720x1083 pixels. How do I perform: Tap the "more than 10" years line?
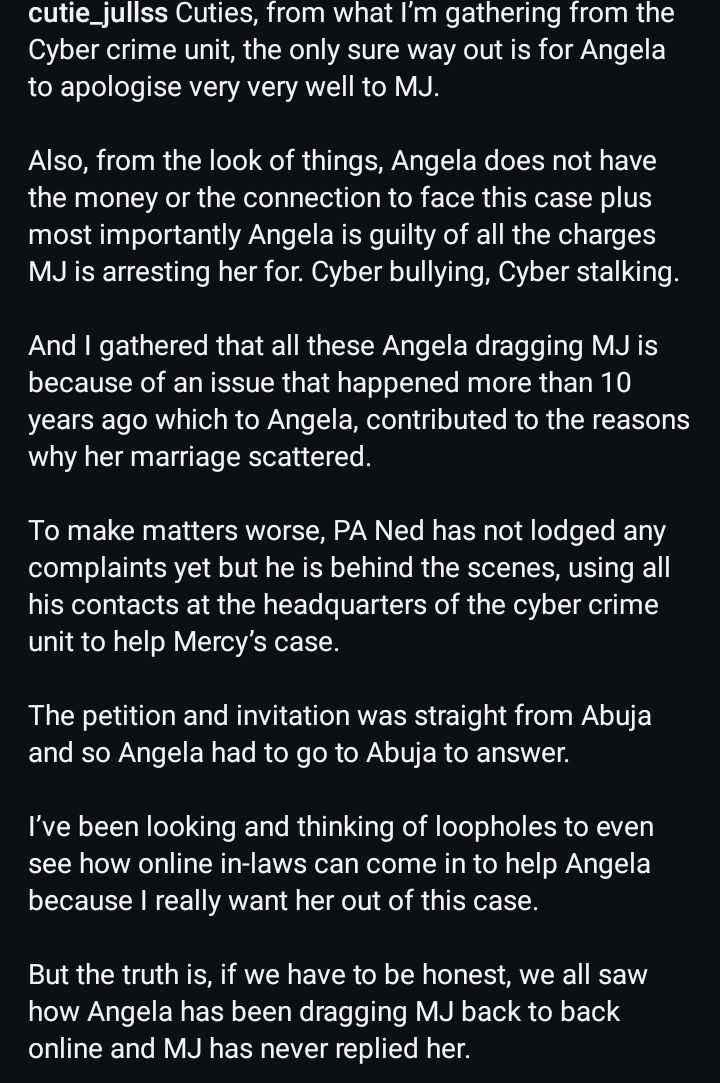pos(329,382)
